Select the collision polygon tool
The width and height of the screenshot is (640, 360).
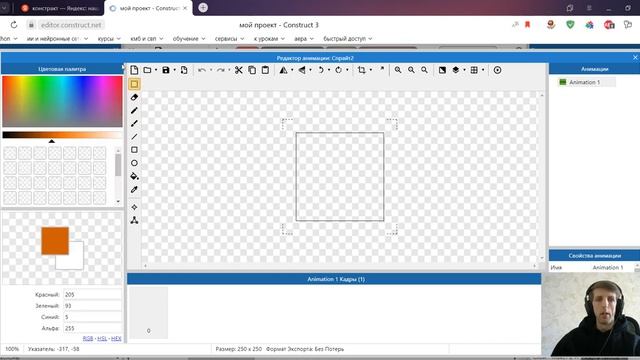click(x=134, y=220)
